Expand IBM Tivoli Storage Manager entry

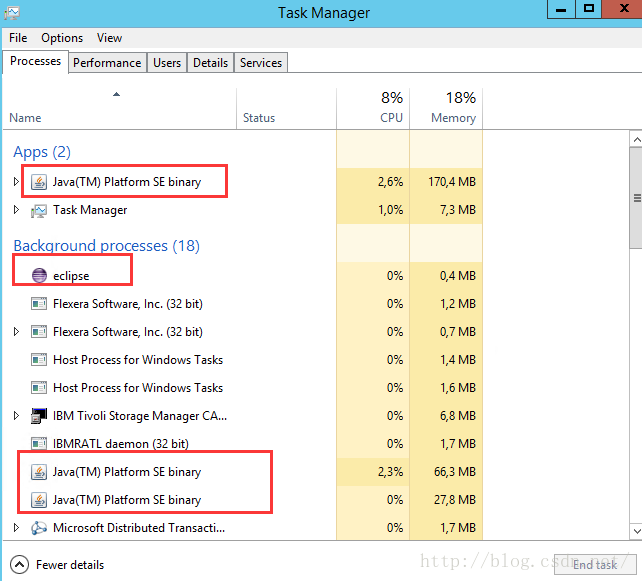(x=16, y=416)
